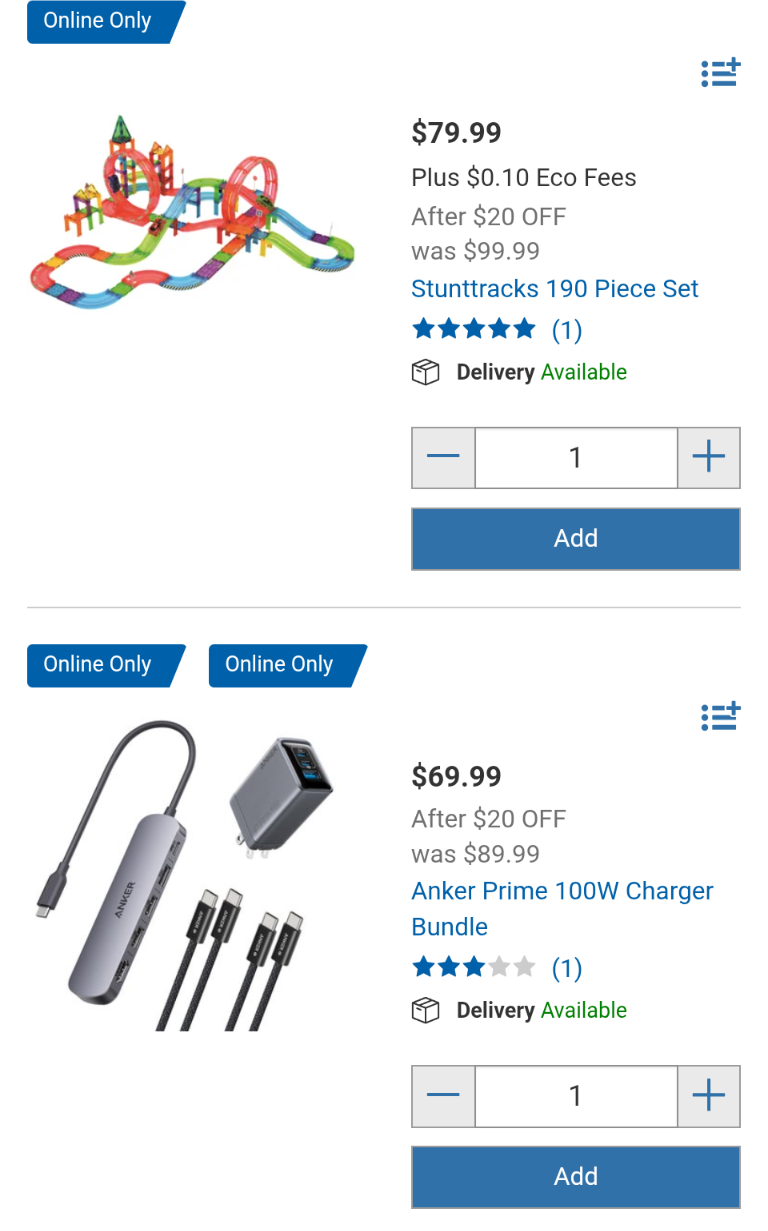Increase Anker bundle quantity with plus button
Screen dimensions: 768x1231
pyautogui.click(x=709, y=1096)
